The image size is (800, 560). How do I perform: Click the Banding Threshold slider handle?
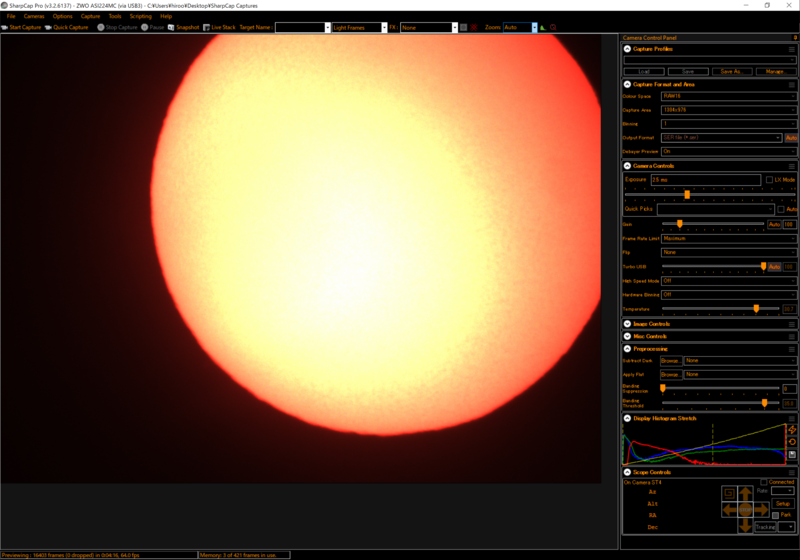[764, 403]
